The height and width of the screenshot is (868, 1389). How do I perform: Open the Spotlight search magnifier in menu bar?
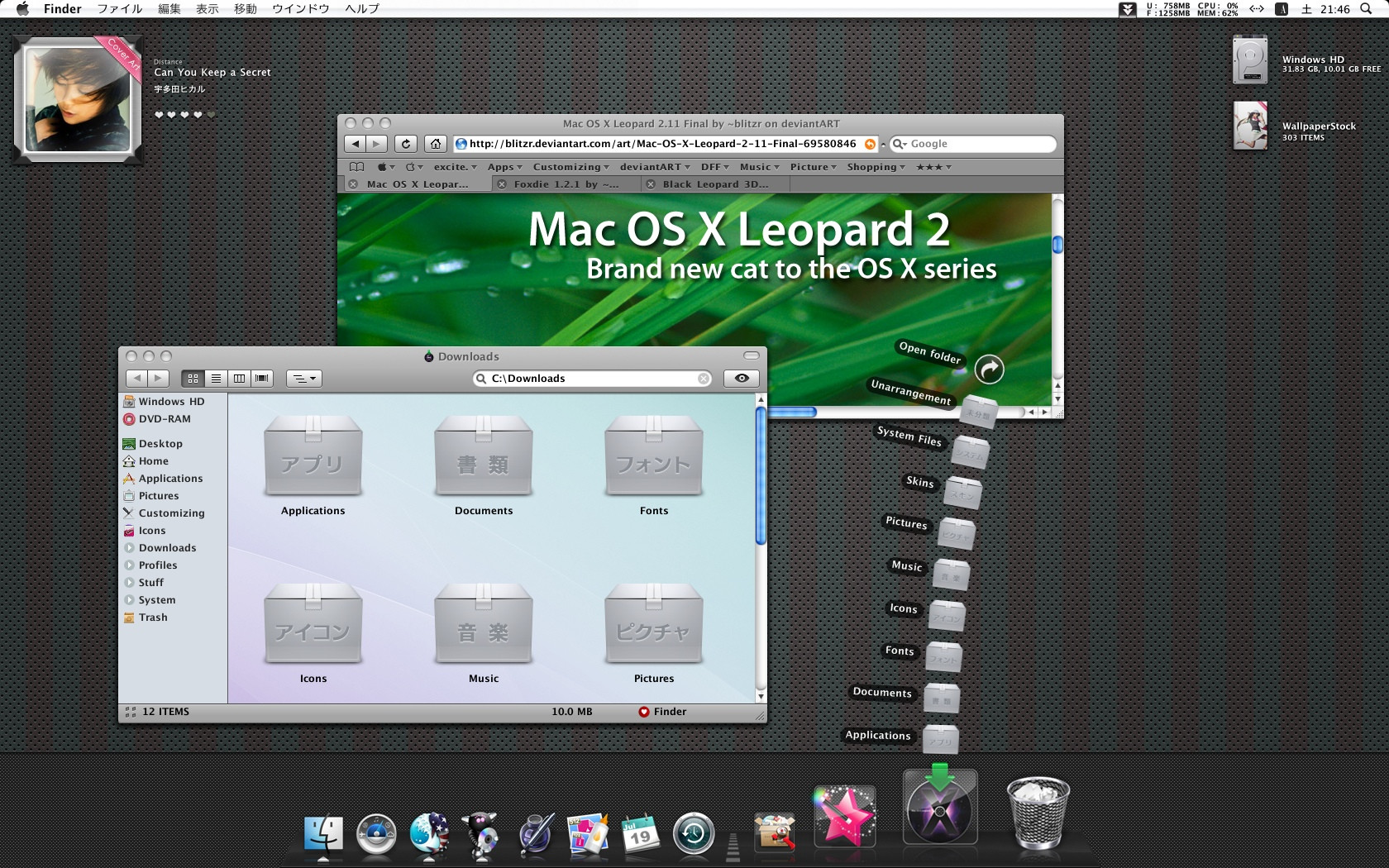coord(1366,9)
